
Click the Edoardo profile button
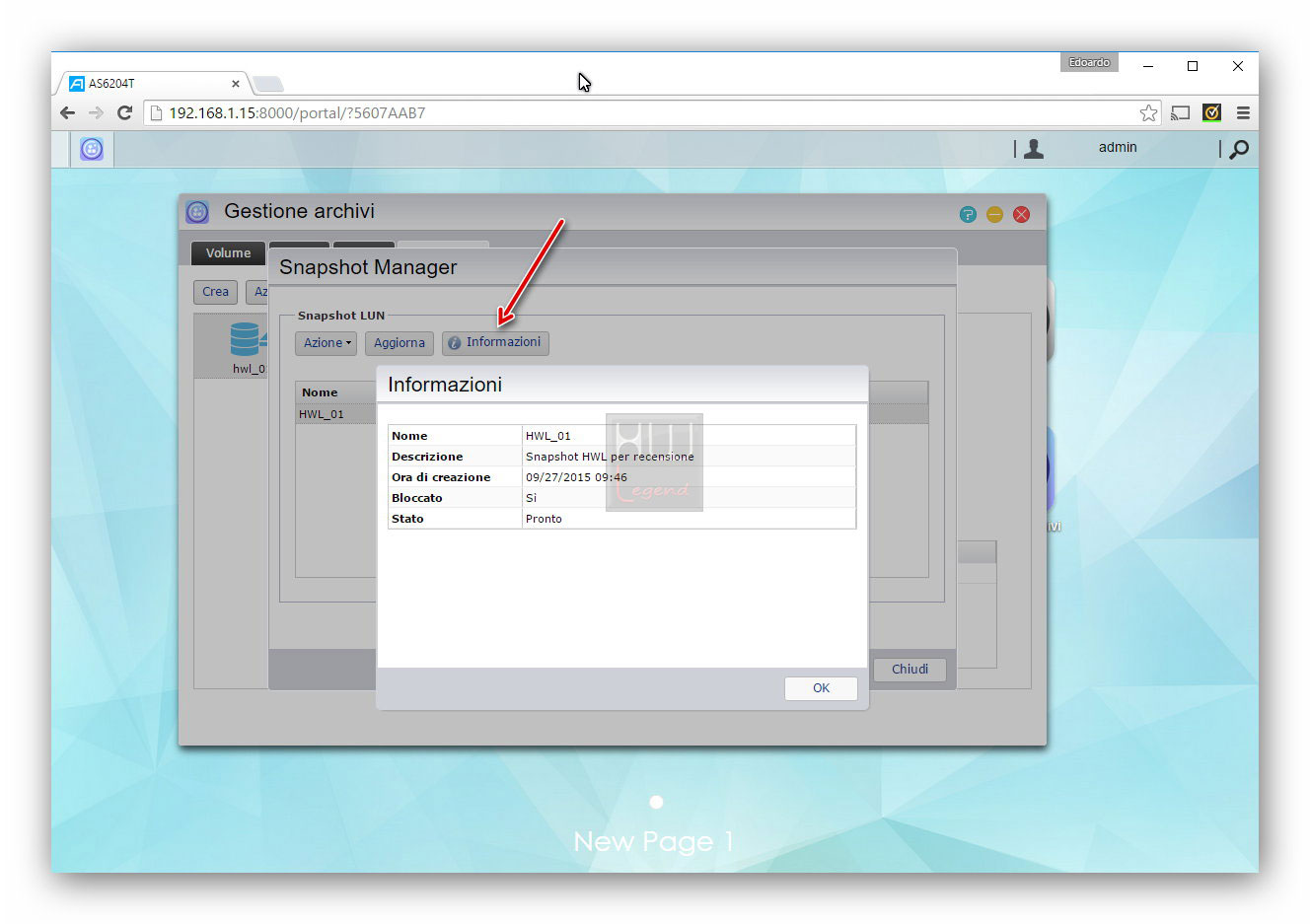[1089, 63]
